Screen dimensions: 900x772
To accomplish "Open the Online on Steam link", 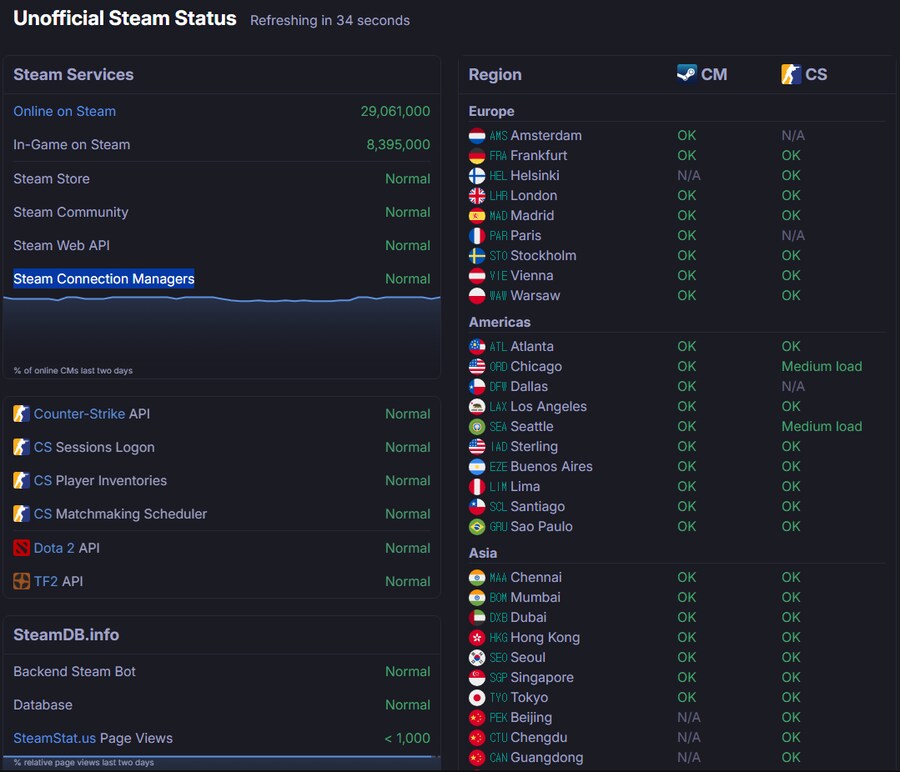I will tap(64, 111).
